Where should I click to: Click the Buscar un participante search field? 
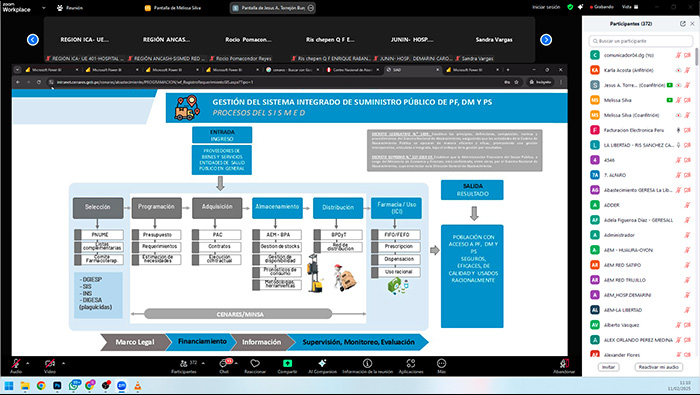pos(641,41)
